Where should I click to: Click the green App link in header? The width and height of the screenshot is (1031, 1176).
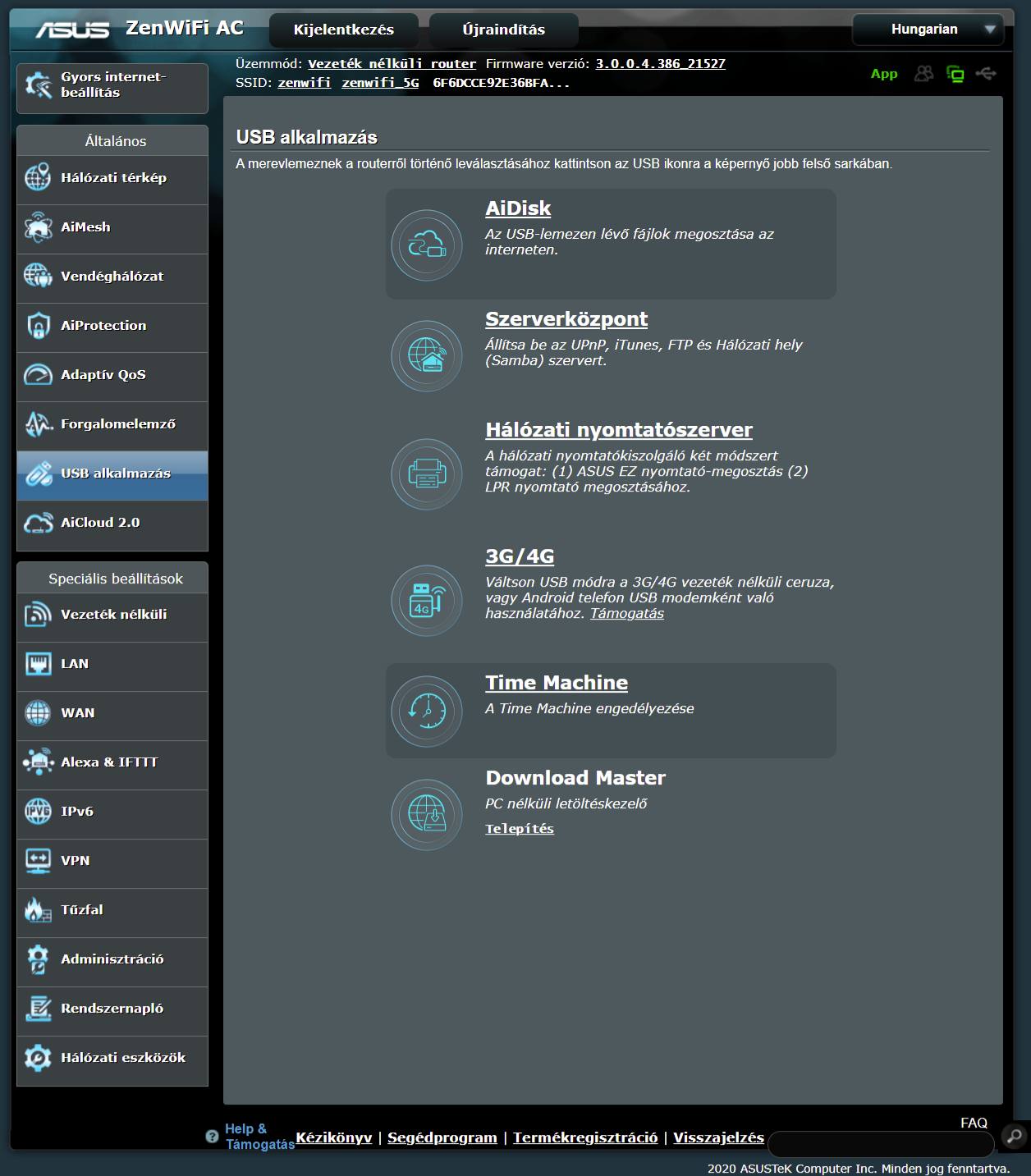(884, 74)
